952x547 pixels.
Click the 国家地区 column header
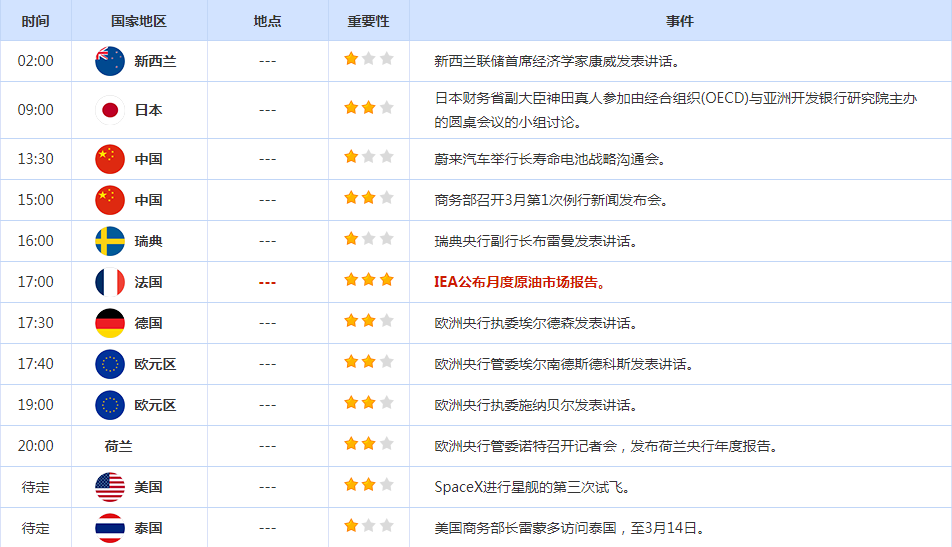click(138, 21)
